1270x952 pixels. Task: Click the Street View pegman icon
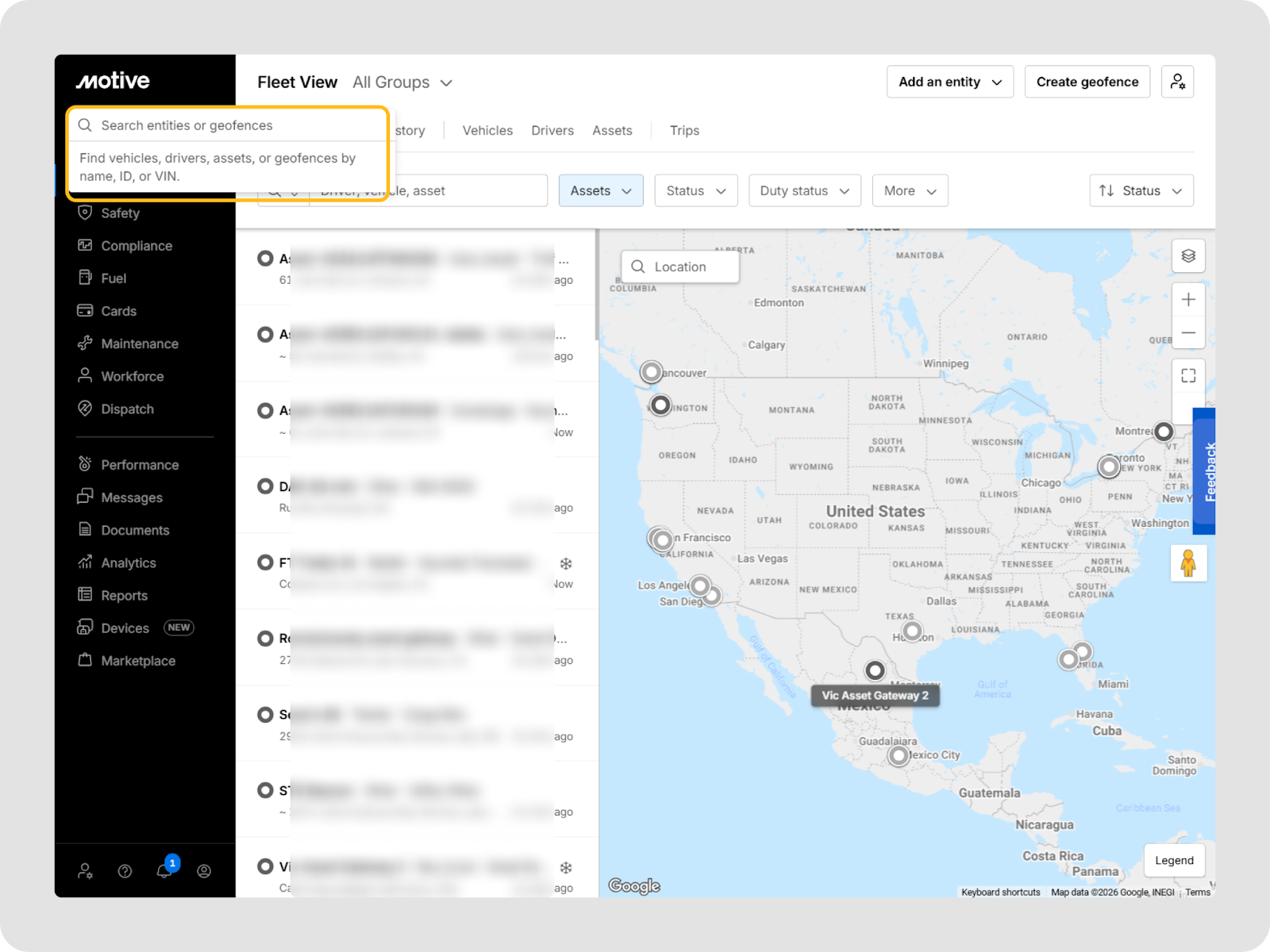(1187, 563)
